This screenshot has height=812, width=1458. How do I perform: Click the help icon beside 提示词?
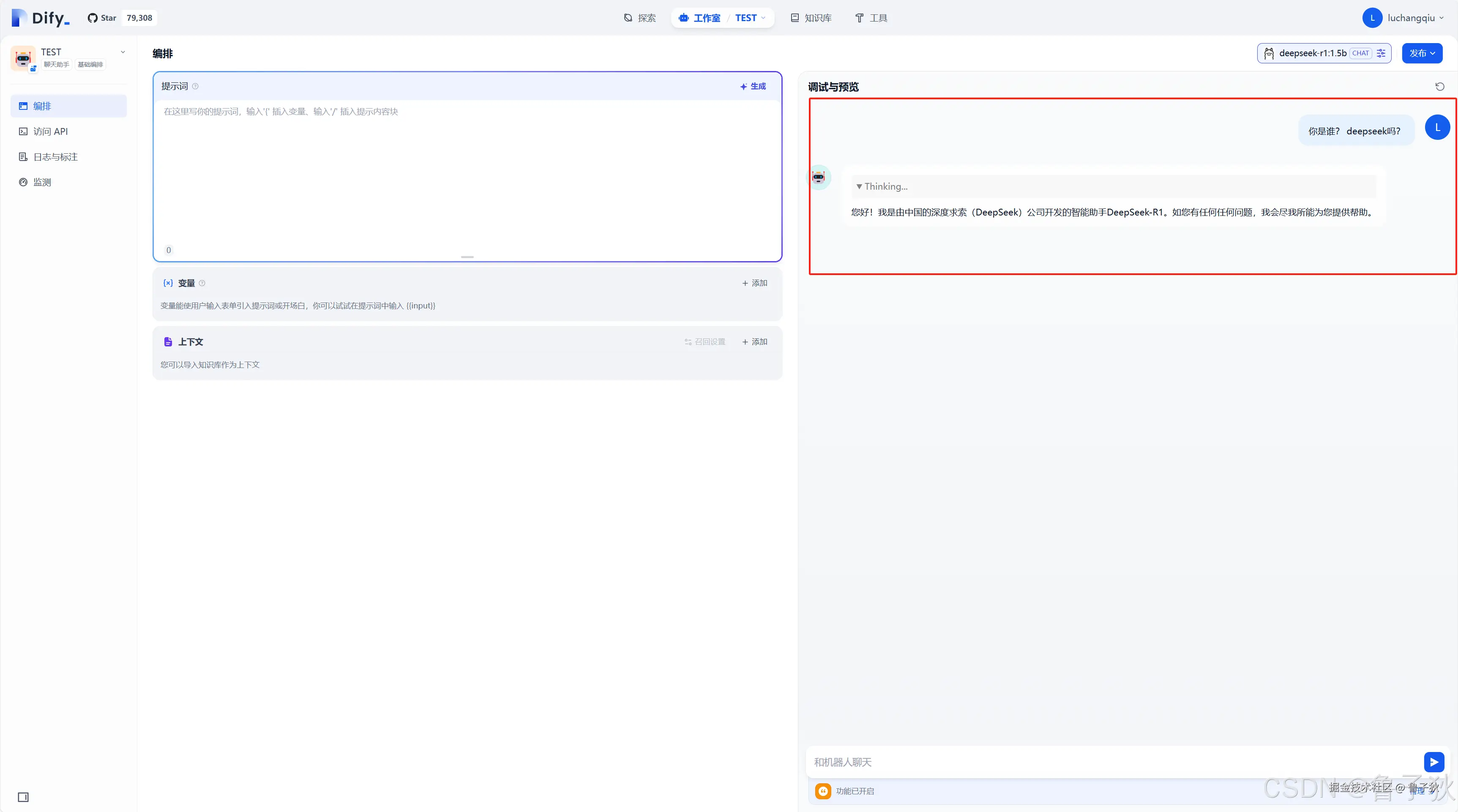[195, 87]
